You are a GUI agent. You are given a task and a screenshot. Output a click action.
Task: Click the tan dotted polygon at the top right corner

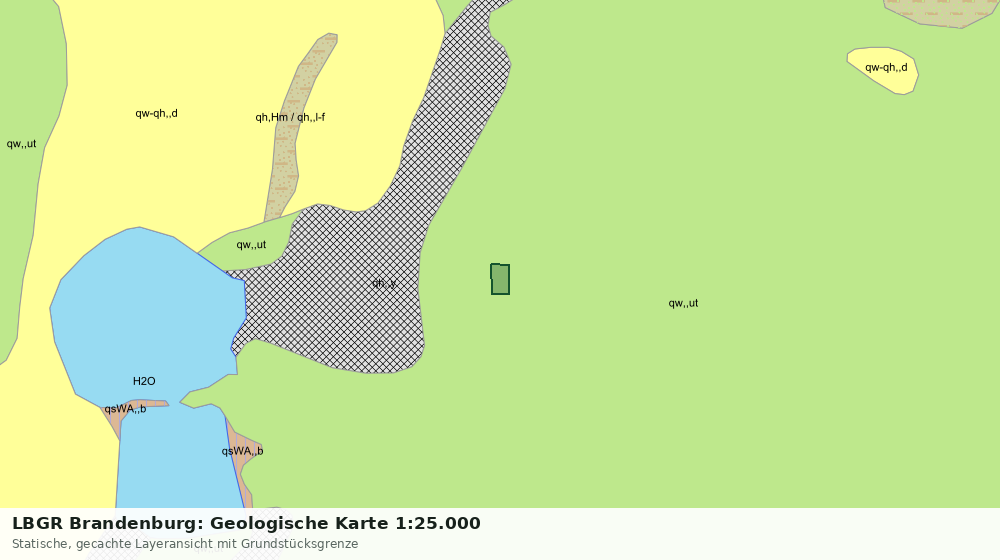(941, 13)
